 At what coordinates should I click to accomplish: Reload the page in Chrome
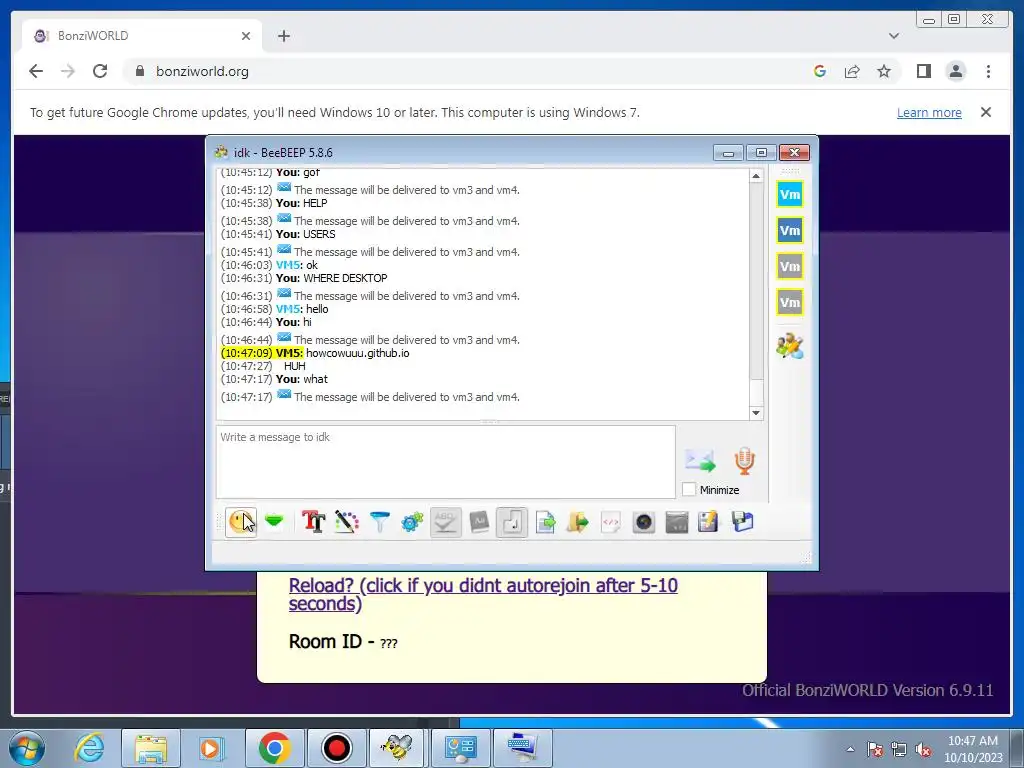pos(100,71)
